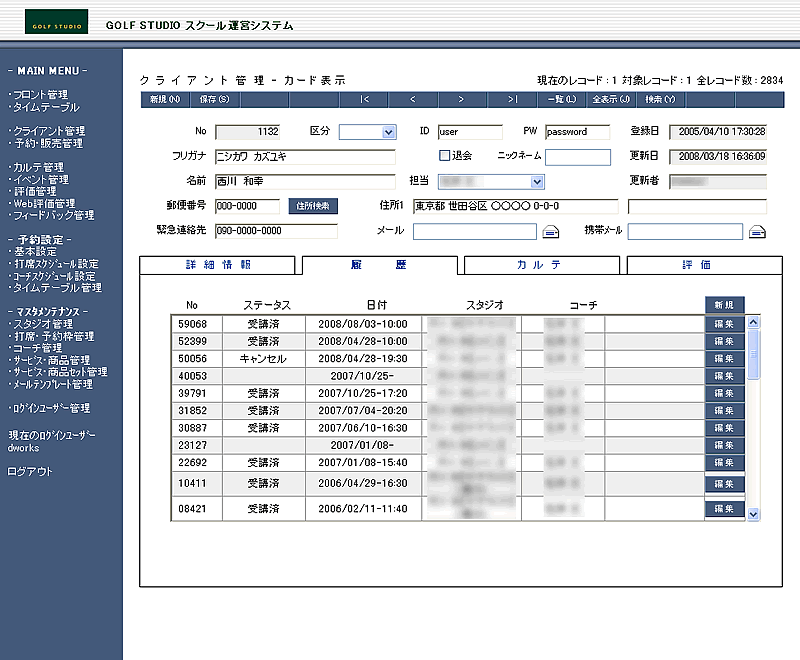Image resolution: width=800 pixels, height=660 pixels.
Task: Click 編集 for record 52399
Action: click(x=724, y=341)
